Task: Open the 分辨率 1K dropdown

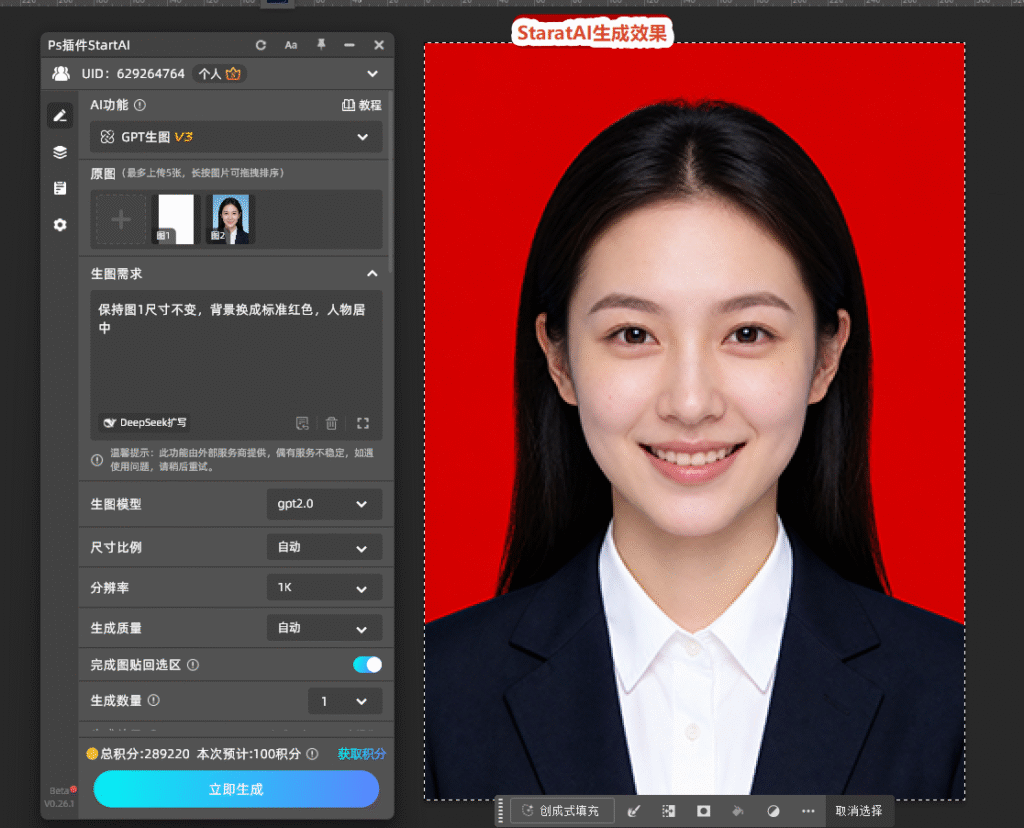Action: point(324,588)
